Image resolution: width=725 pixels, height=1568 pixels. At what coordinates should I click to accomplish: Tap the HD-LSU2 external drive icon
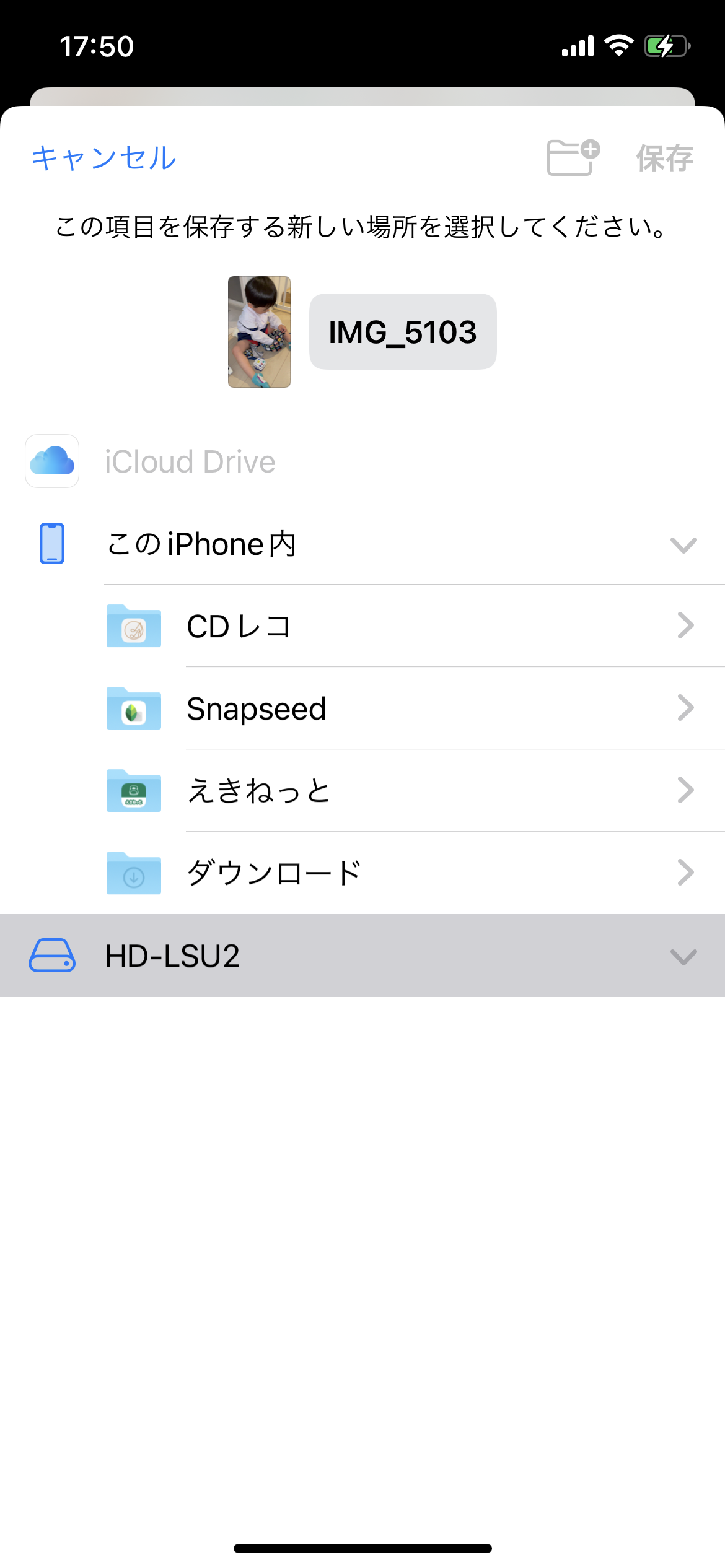pyautogui.click(x=52, y=956)
